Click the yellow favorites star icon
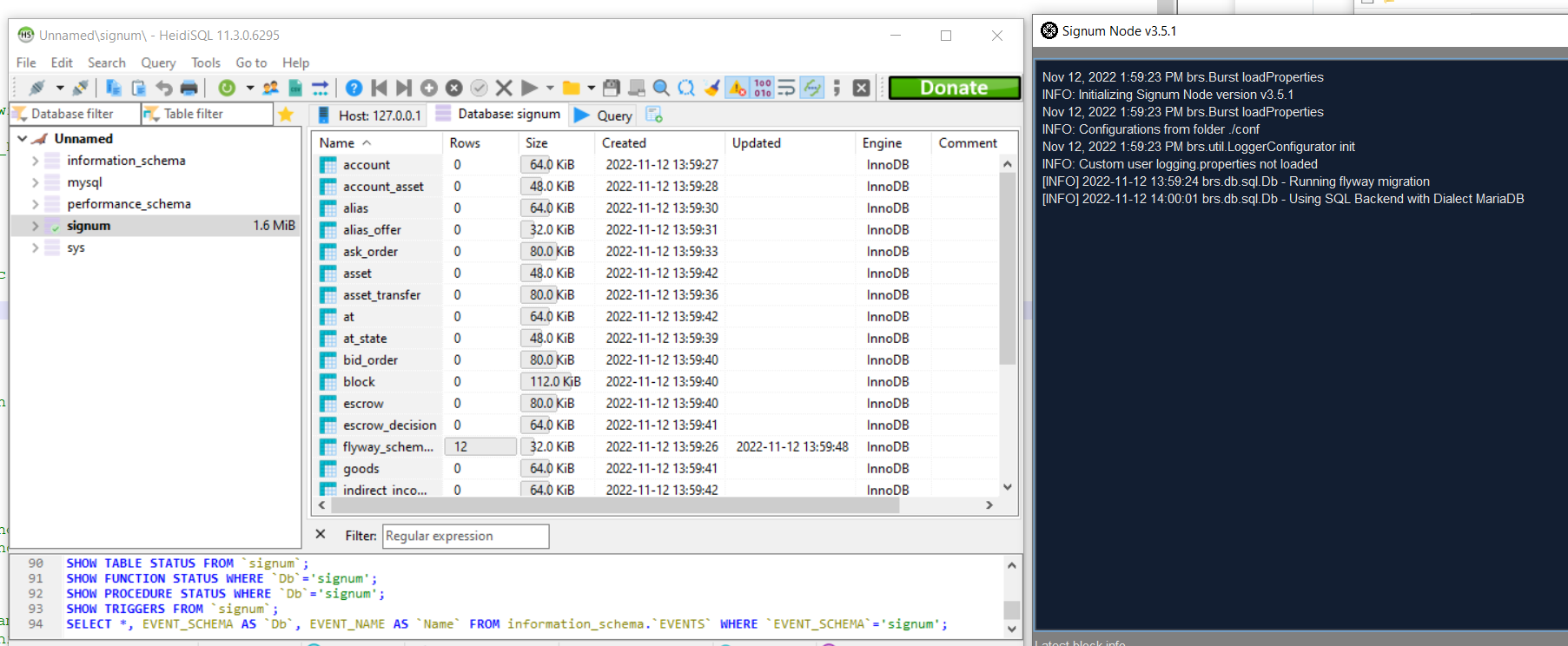This screenshot has height=646, width=1568. (x=286, y=114)
